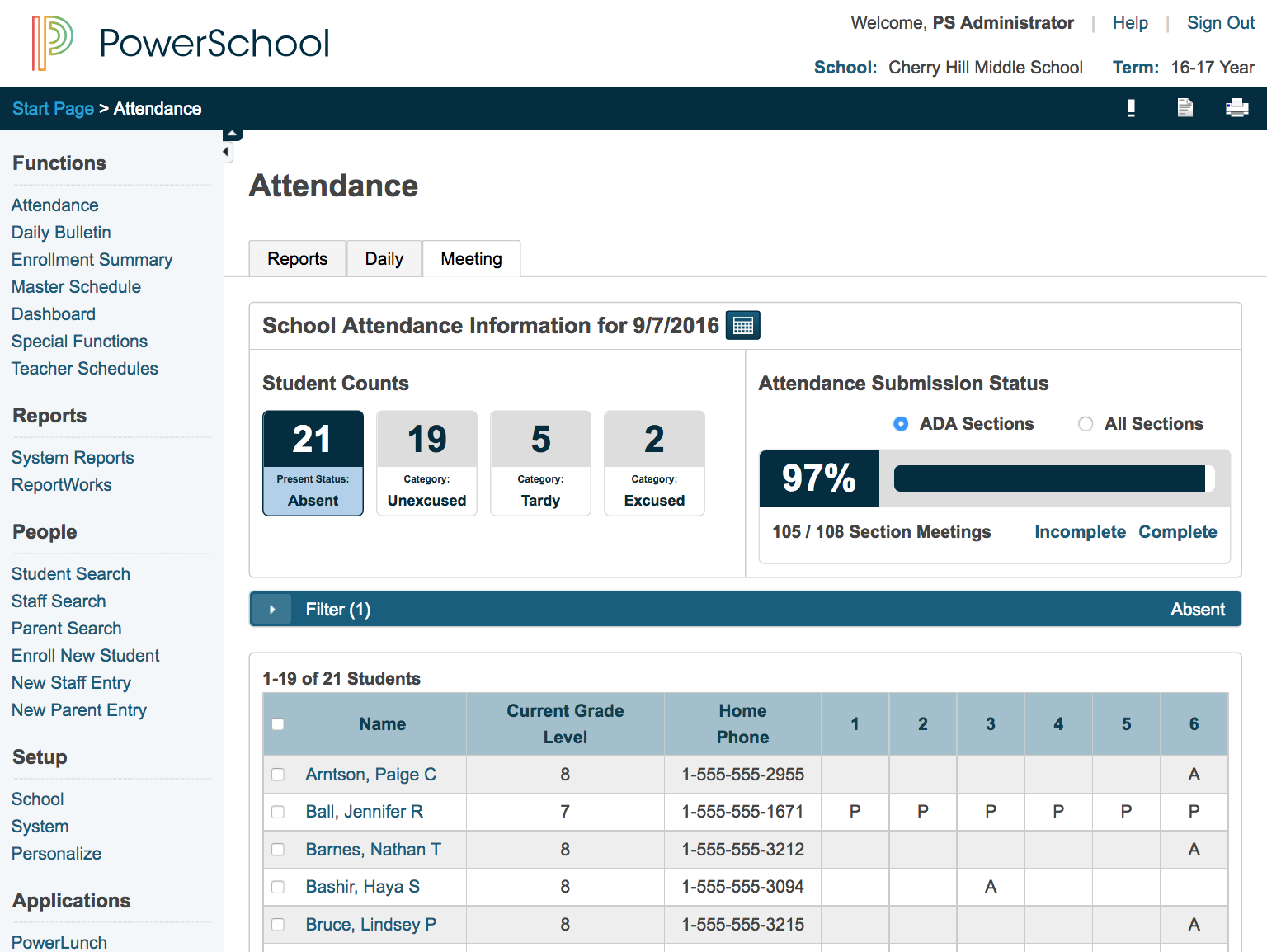The width and height of the screenshot is (1267, 952).
Task: Select the Absent student count tile
Action: click(x=313, y=463)
